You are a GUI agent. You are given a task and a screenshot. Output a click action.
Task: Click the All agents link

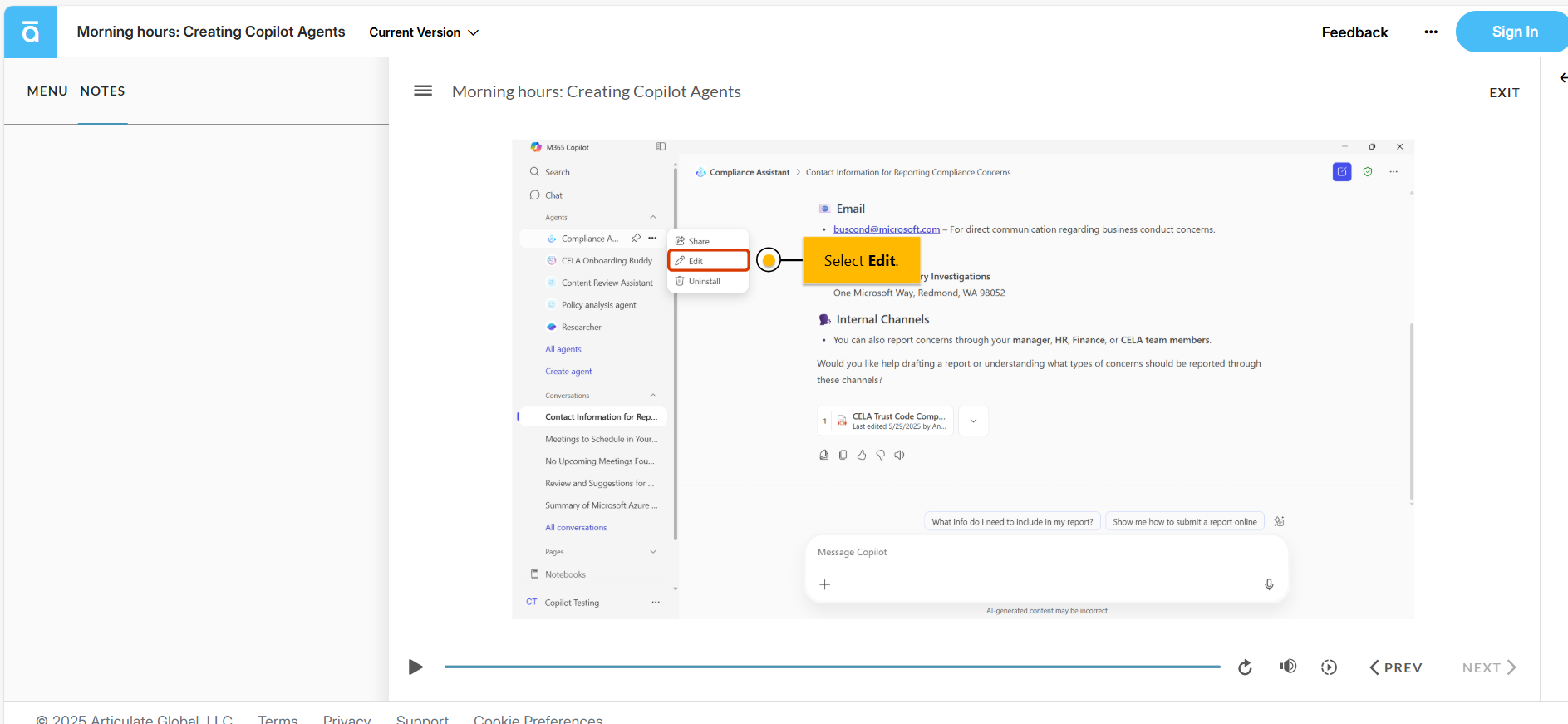click(563, 350)
